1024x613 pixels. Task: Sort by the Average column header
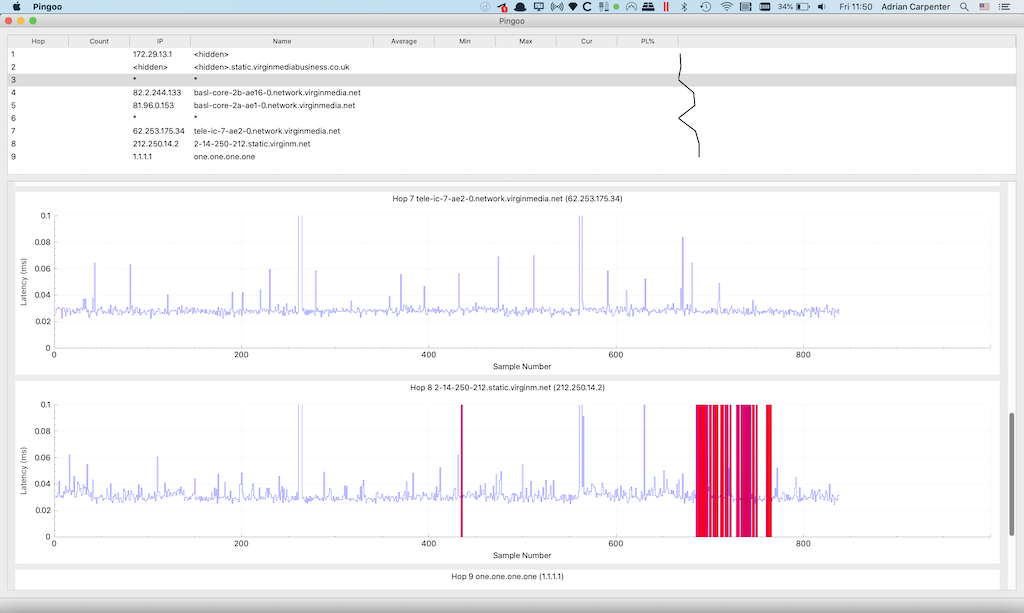click(x=404, y=41)
